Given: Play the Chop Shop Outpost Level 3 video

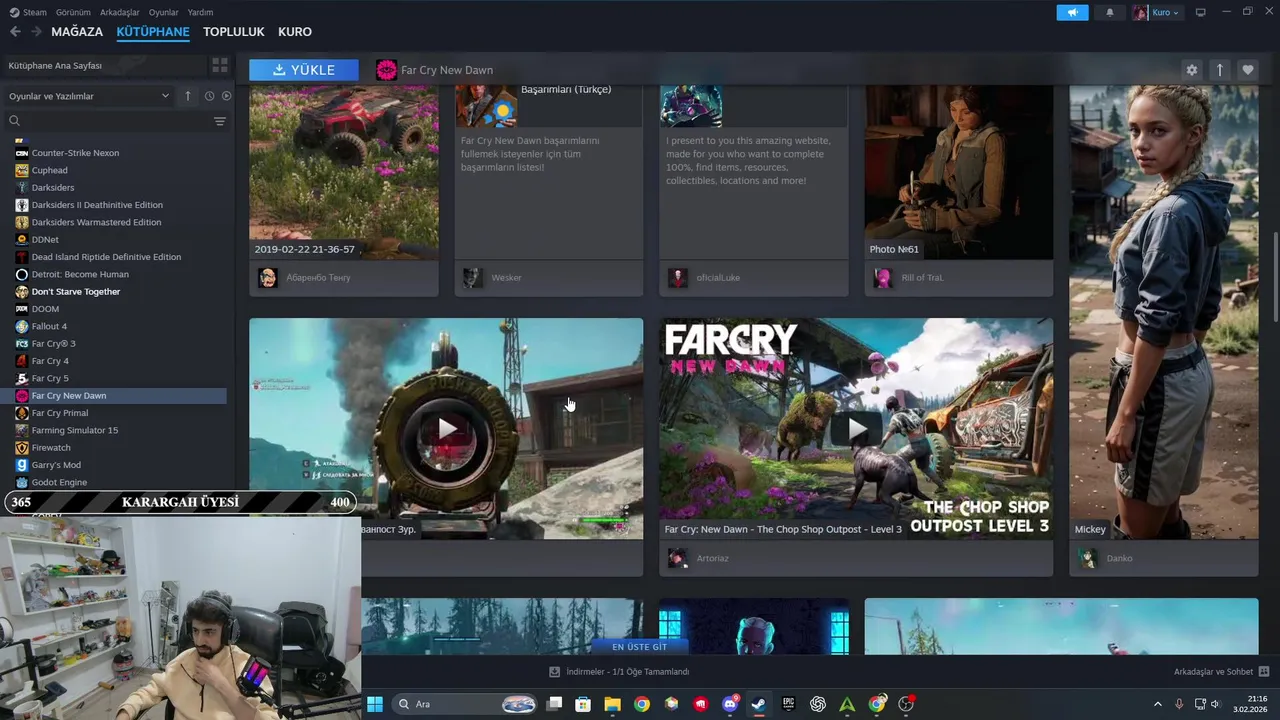Looking at the screenshot, I should pyautogui.click(x=856, y=429).
